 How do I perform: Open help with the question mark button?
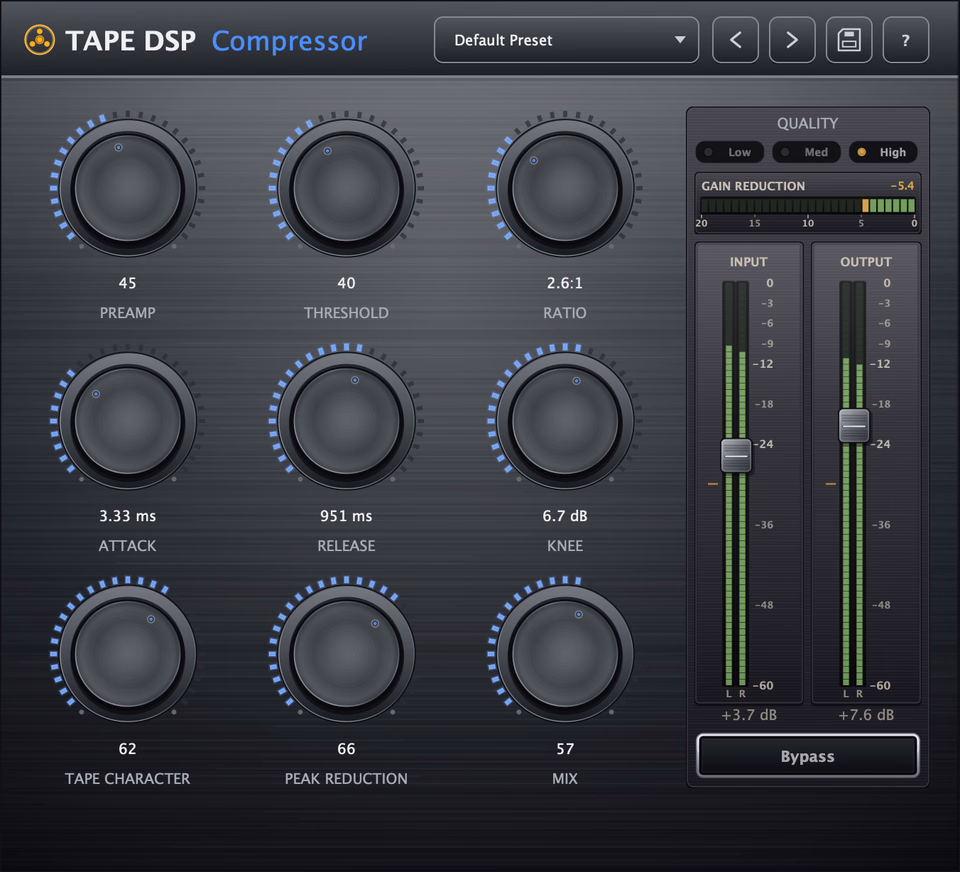point(906,40)
